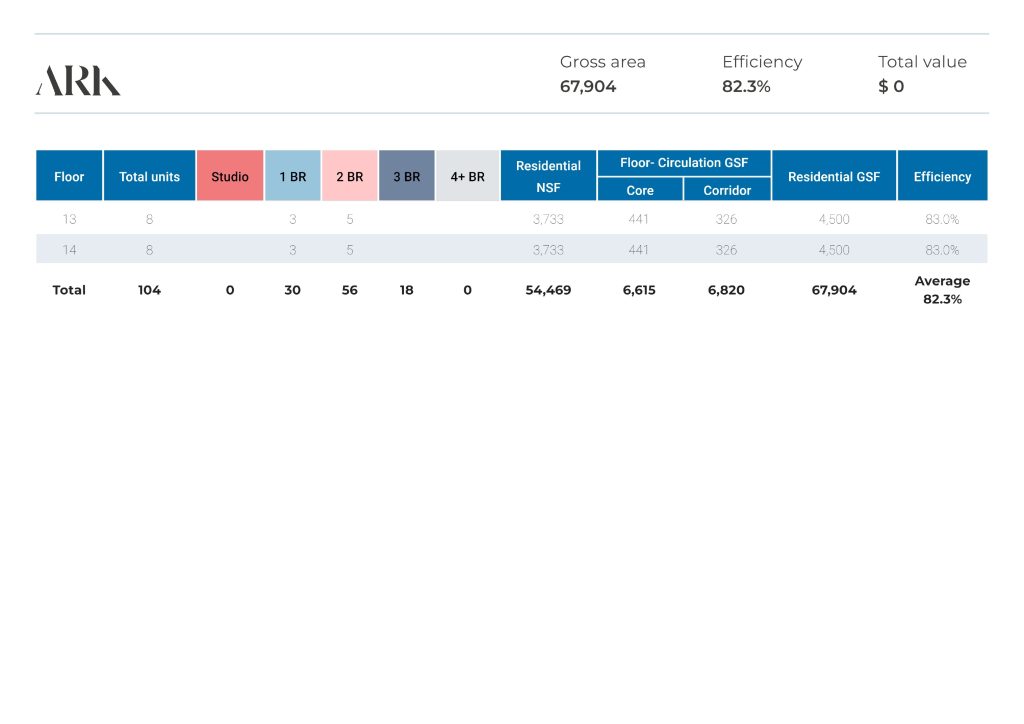This screenshot has width=1024, height=724.
Task: Select the Total value amount $ 0
Action: click(x=891, y=87)
